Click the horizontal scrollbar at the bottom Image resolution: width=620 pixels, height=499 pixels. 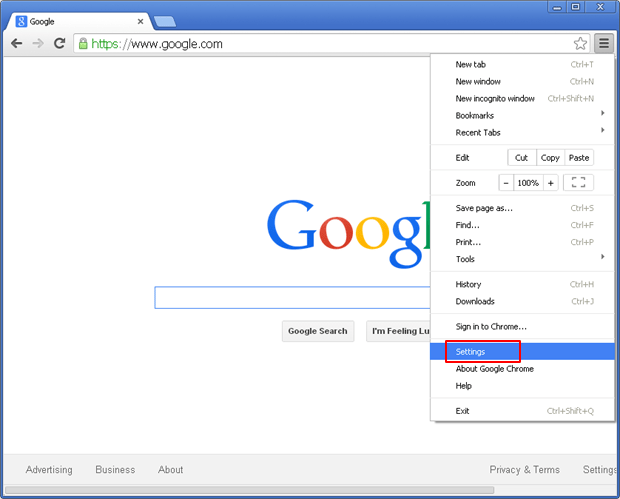tap(250, 490)
